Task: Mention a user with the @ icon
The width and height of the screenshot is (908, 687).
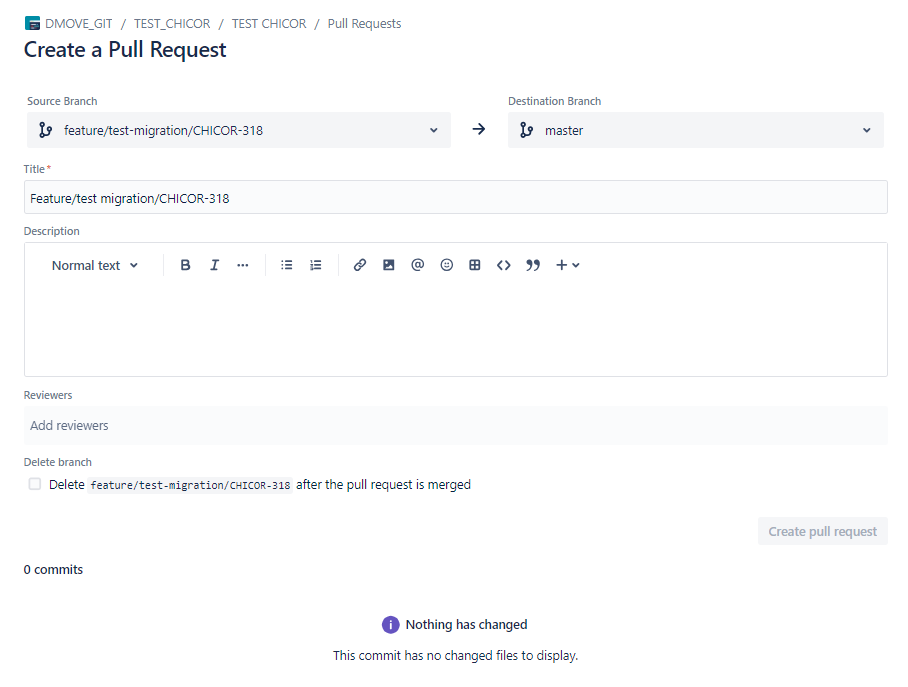Action: coord(418,265)
